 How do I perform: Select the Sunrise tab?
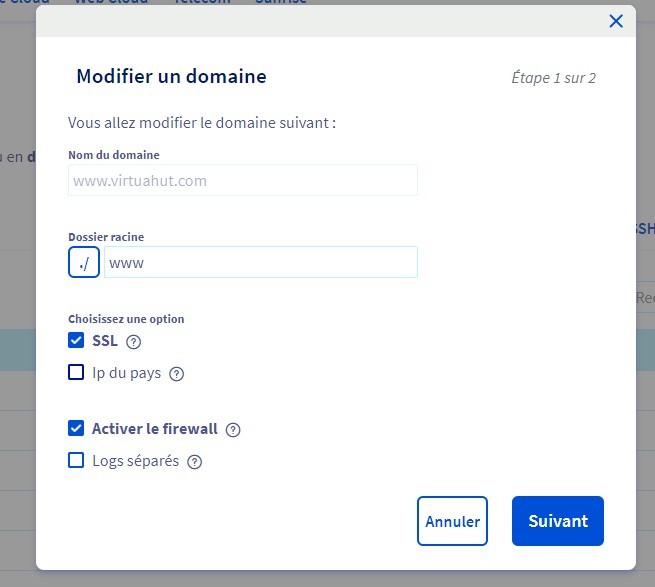281,2
